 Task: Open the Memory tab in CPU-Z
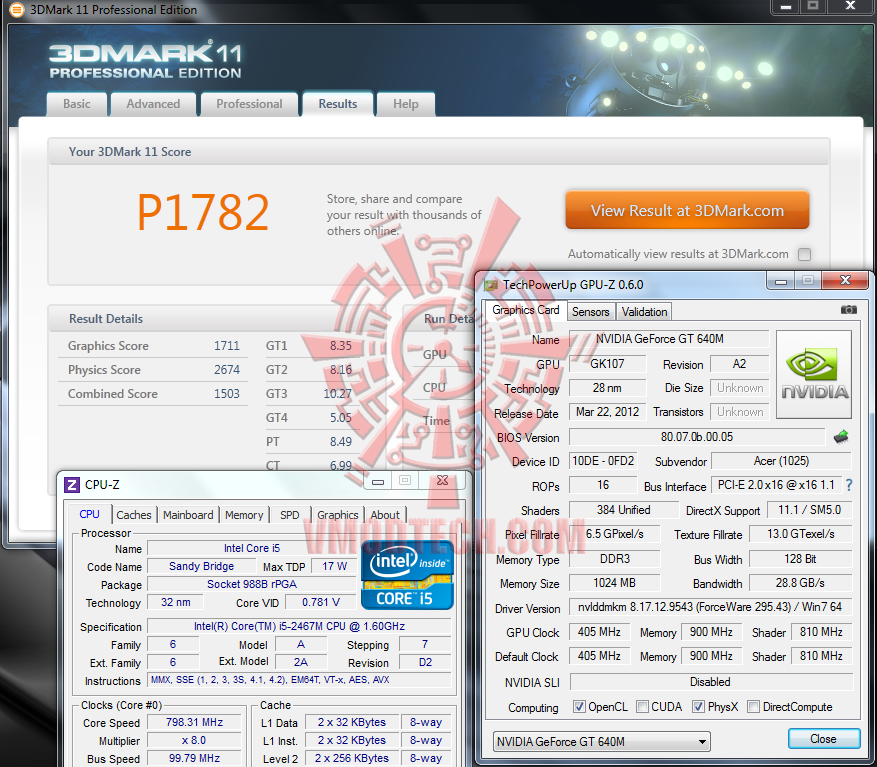click(x=244, y=515)
